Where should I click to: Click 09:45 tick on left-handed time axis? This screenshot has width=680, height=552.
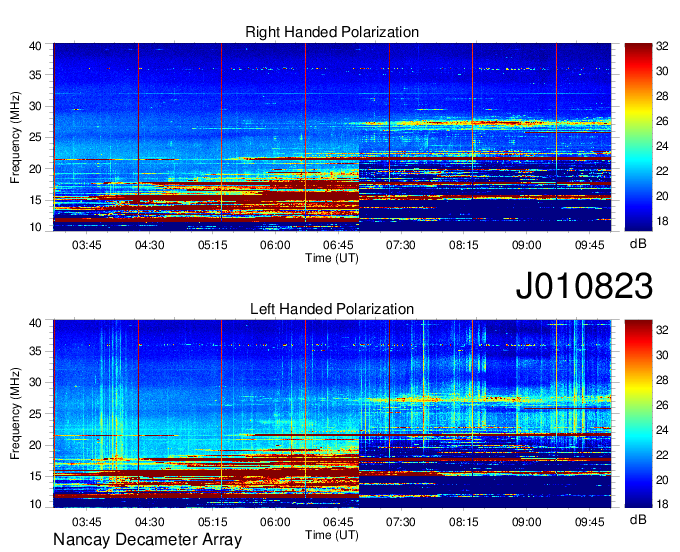(x=589, y=522)
